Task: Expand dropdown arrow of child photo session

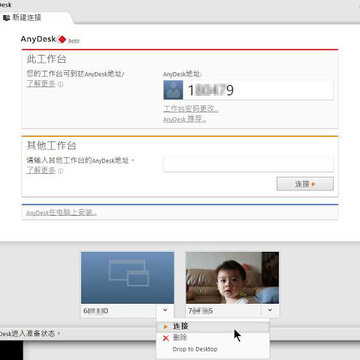Action: tap(270, 310)
